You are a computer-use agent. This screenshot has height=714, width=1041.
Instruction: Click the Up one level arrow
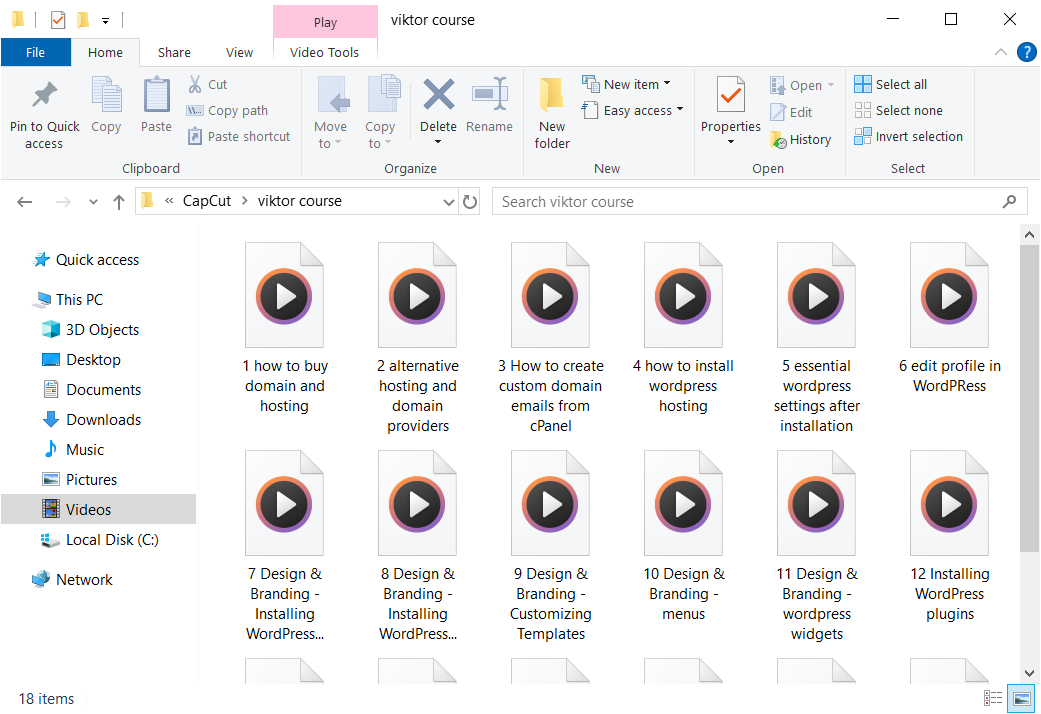point(119,202)
